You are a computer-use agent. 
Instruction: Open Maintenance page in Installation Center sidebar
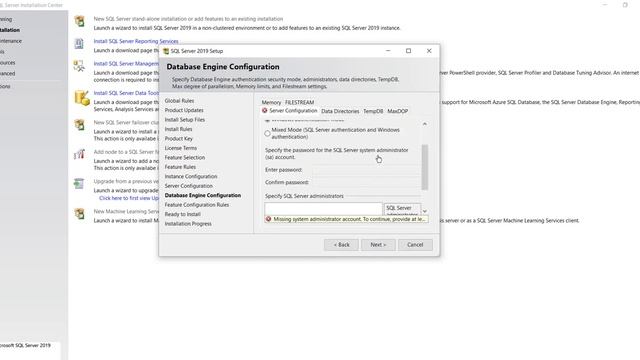11,41
